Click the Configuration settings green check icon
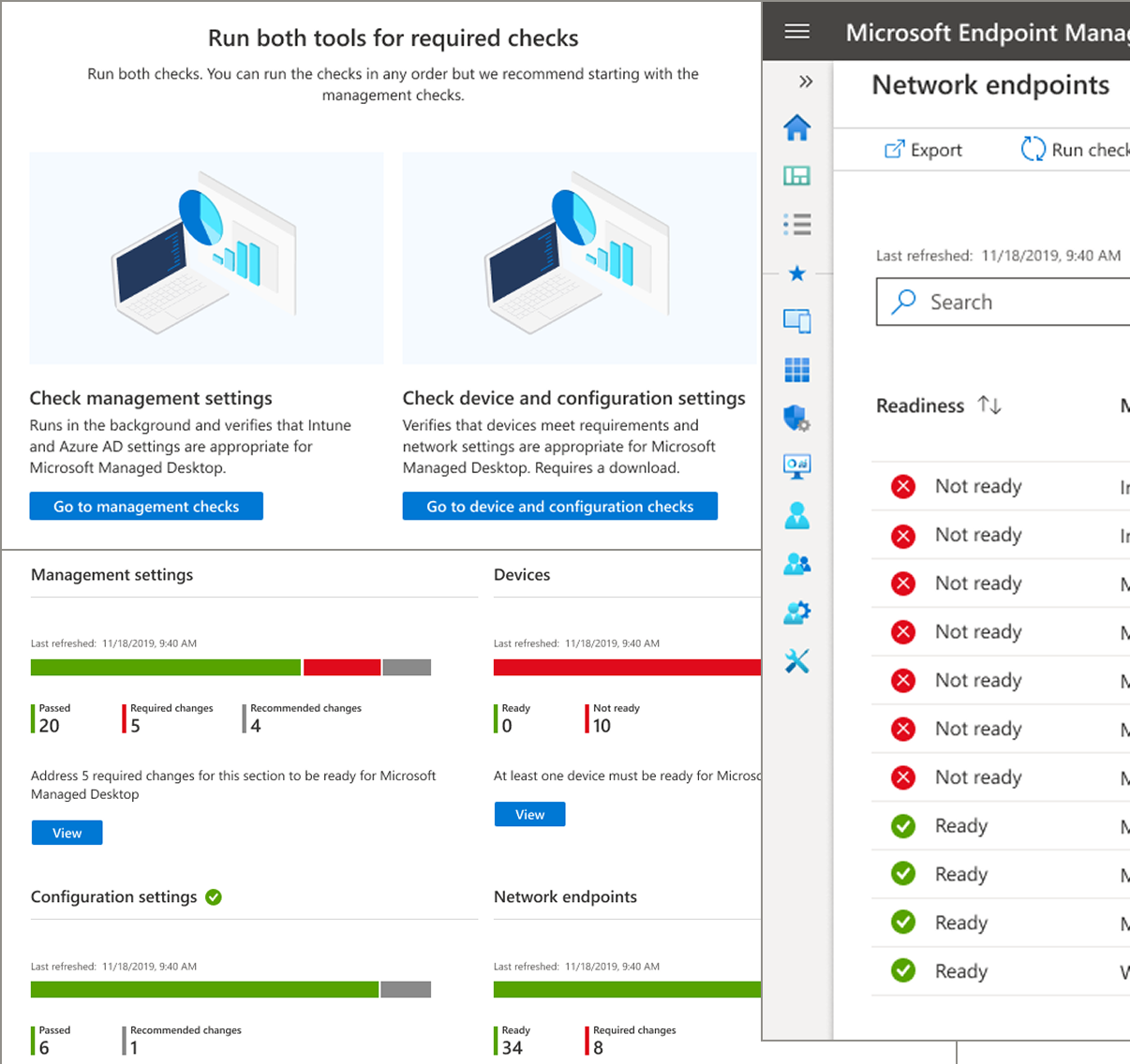 [x=214, y=897]
